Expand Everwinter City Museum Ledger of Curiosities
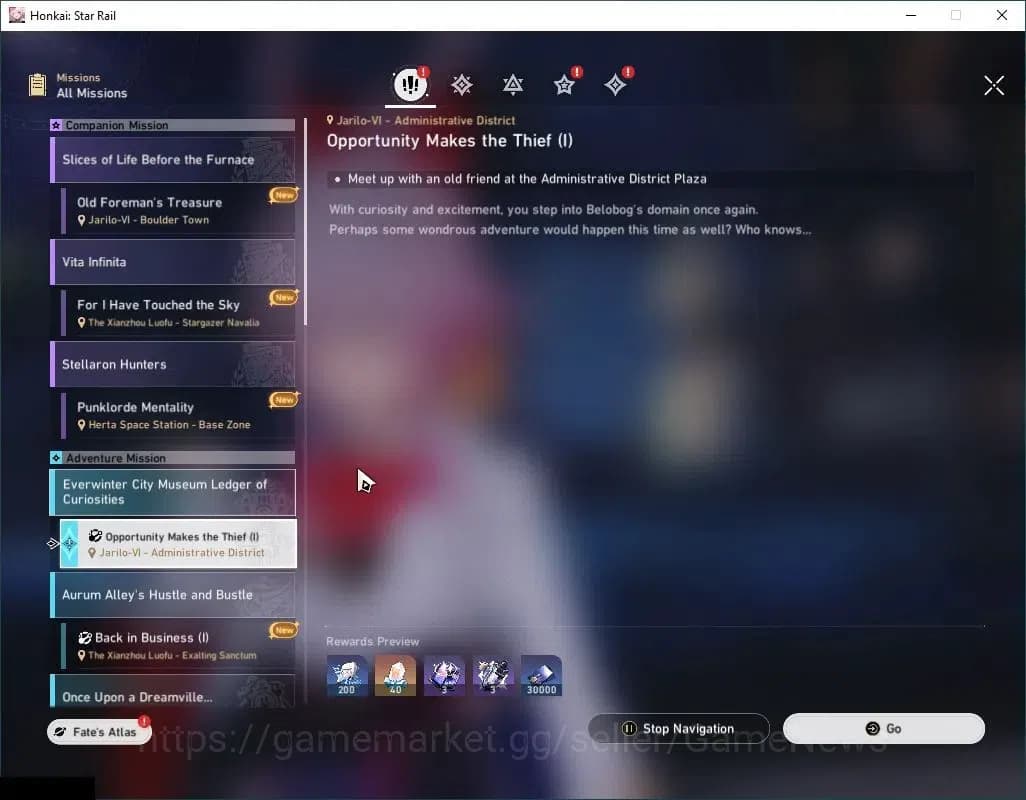This screenshot has width=1026, height=800. [172, 492]
